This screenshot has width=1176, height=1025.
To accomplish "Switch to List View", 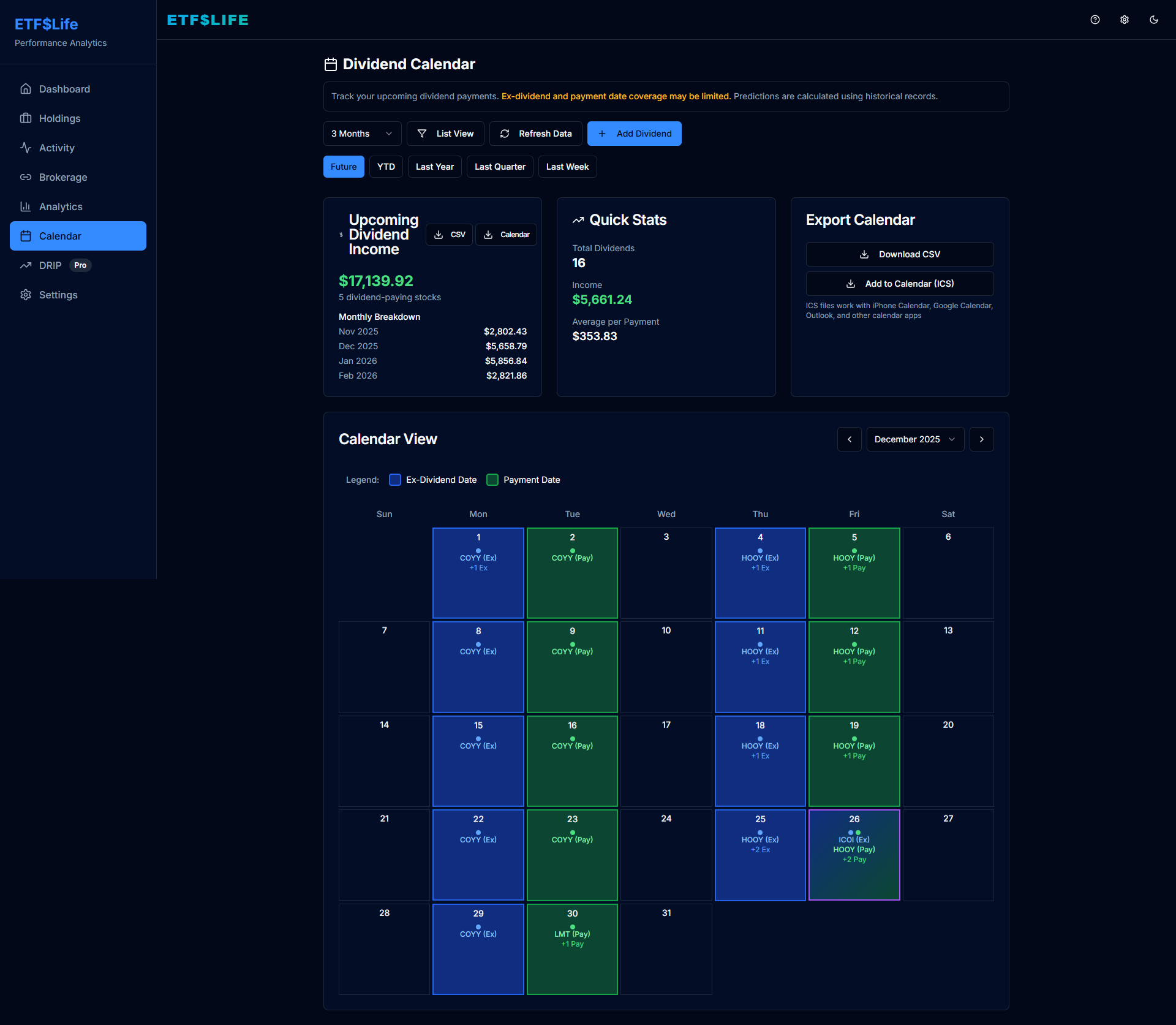I will click(445, 134).
